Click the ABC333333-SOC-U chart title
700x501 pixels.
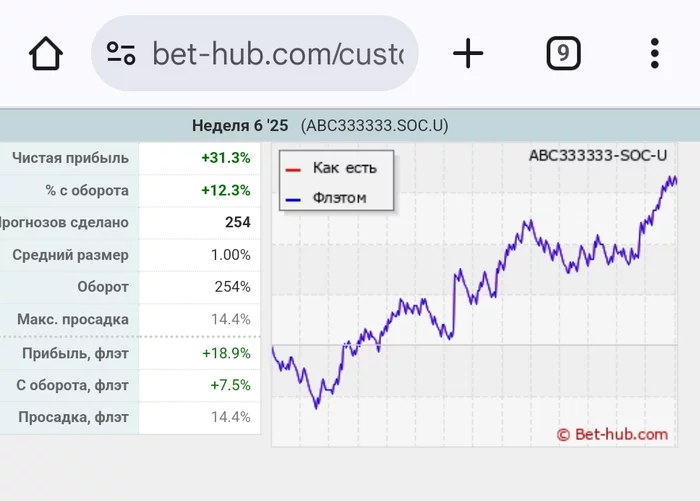pos(597,155)
